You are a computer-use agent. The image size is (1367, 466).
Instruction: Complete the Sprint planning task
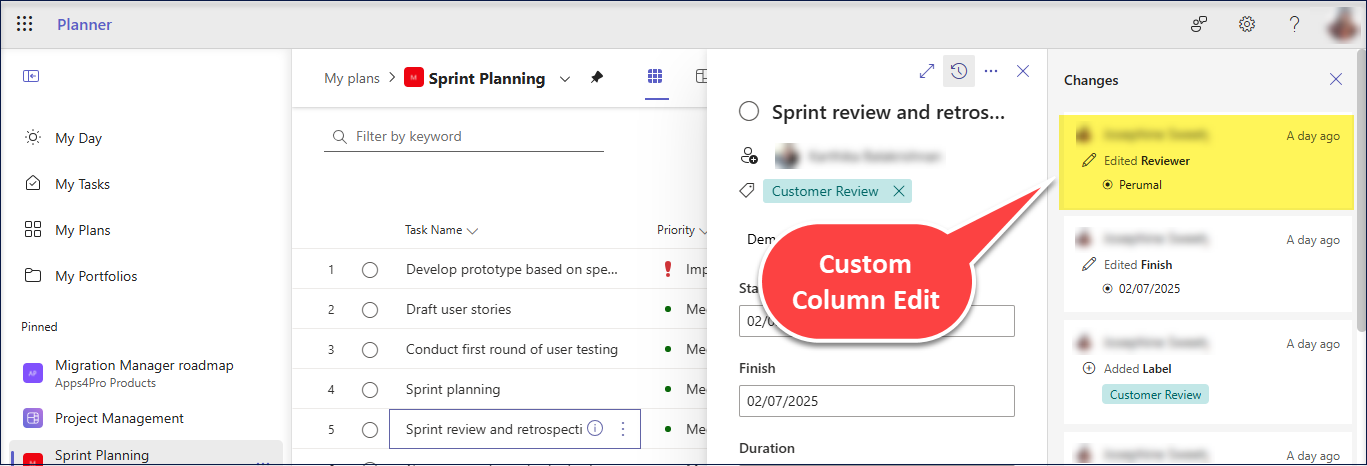[x=370, y=390]
